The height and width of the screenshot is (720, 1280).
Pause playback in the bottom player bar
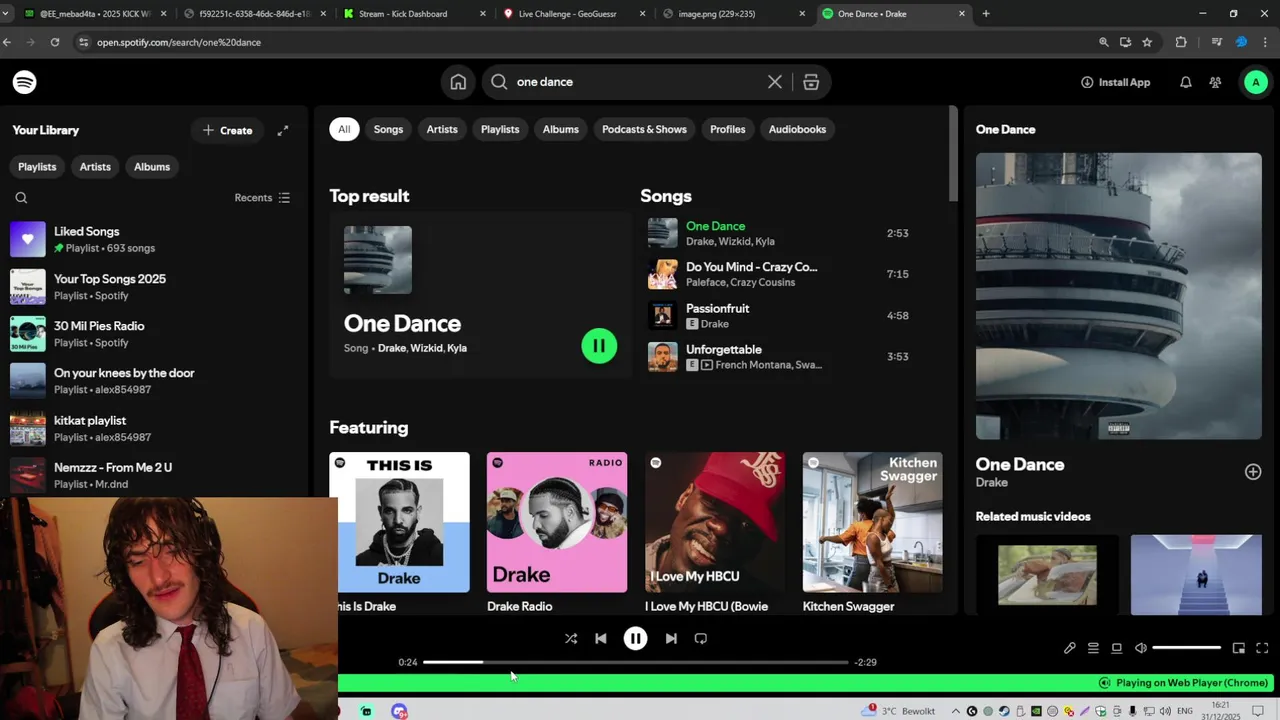tap(635, 638)
